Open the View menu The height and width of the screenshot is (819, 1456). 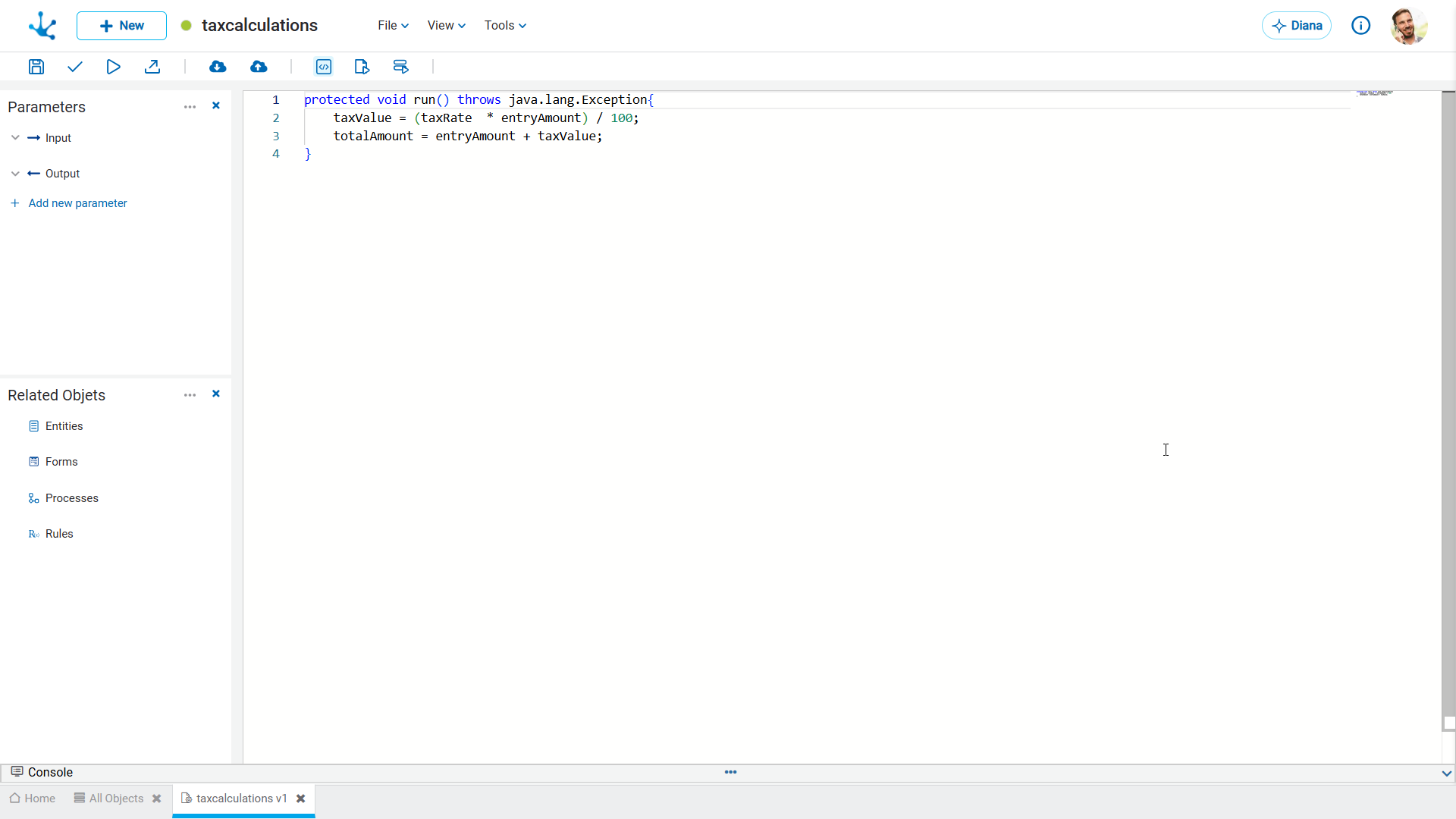pyautogui.click(x=446, y=26)
